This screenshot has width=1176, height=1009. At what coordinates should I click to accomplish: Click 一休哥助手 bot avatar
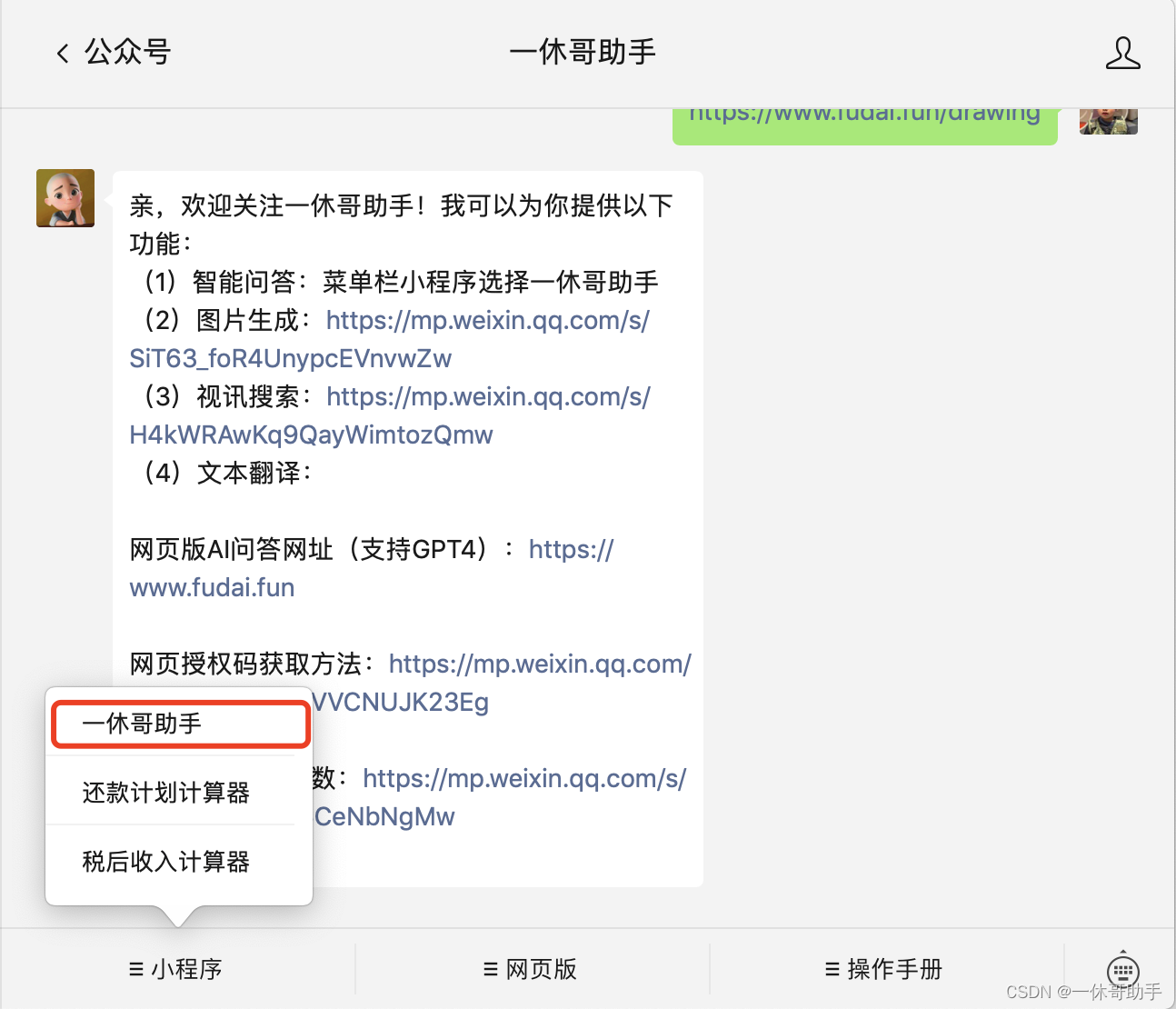click(x=65, y=198)
